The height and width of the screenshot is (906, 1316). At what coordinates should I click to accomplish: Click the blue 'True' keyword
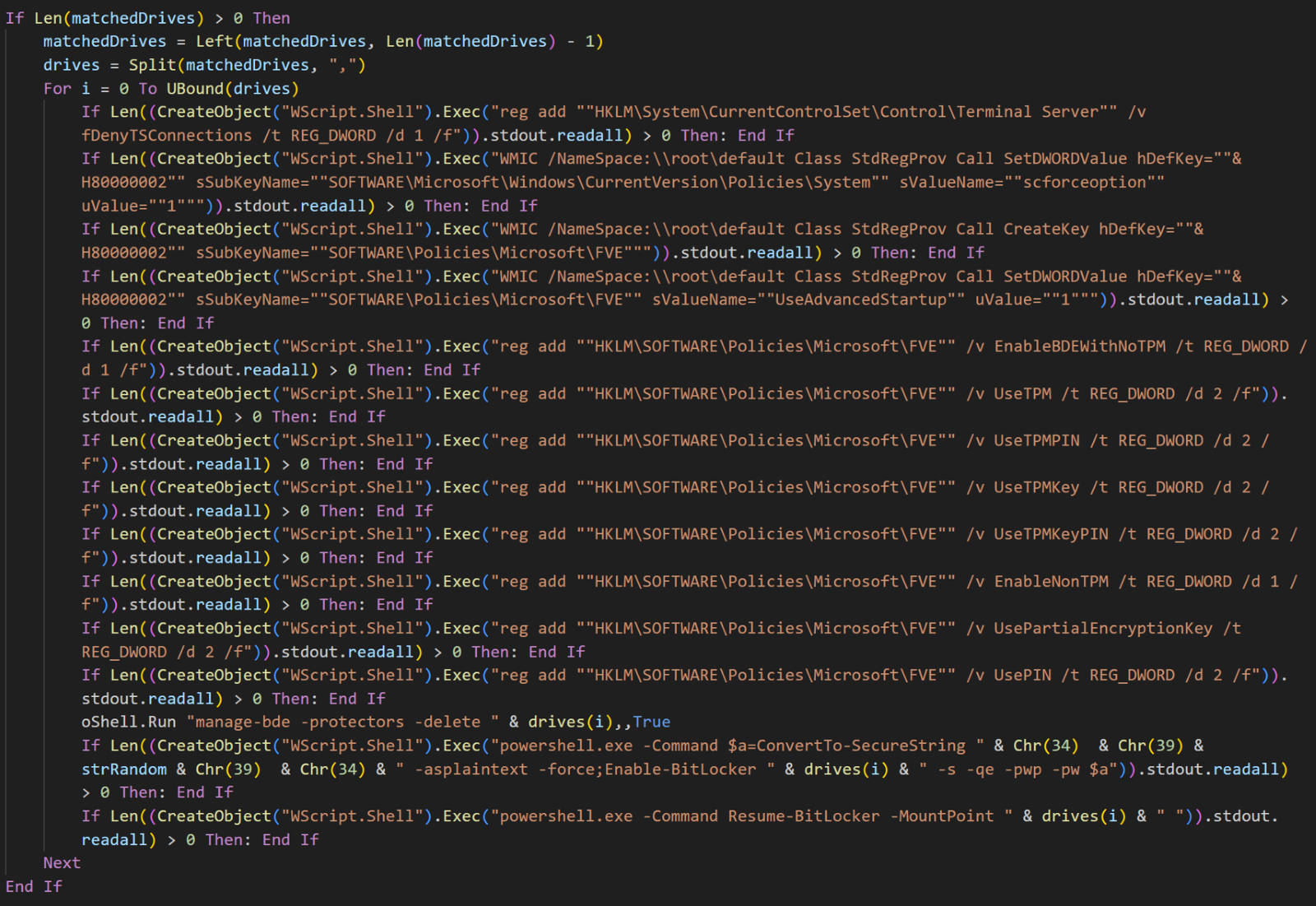tap(651, 722)
